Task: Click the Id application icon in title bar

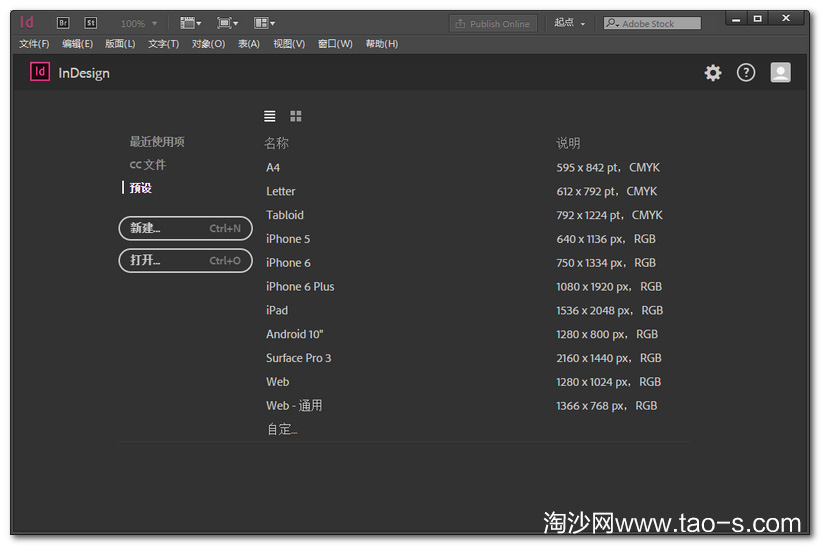Action: tap(27, 23)
